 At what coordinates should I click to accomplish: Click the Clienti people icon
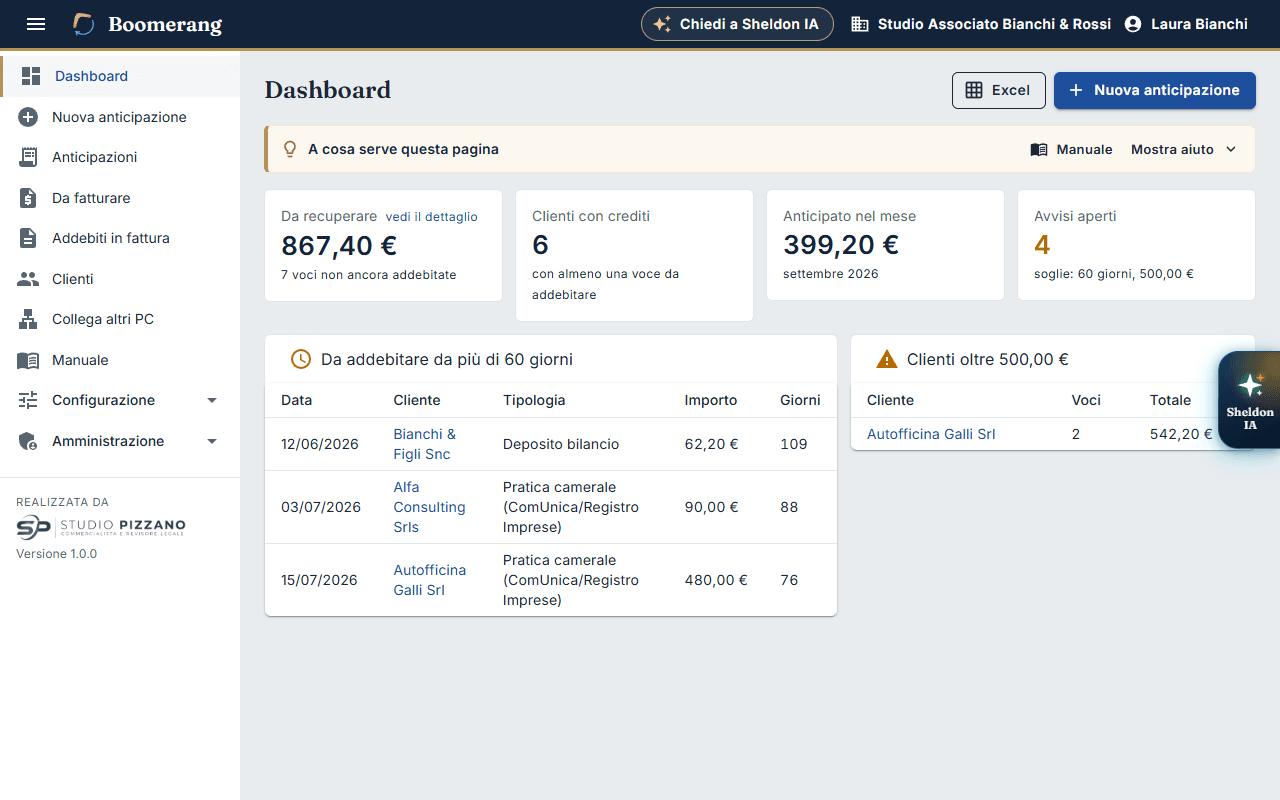(28, 279)
